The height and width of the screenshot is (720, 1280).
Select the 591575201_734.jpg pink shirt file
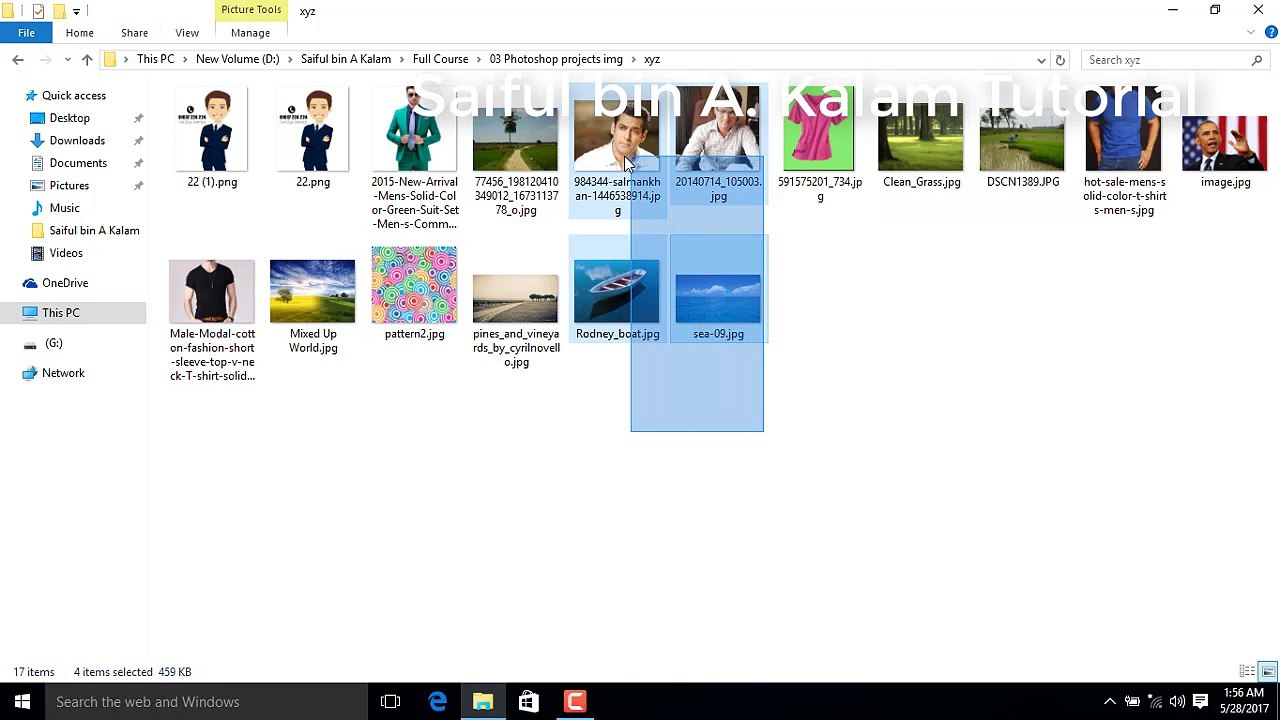point(819,144)
